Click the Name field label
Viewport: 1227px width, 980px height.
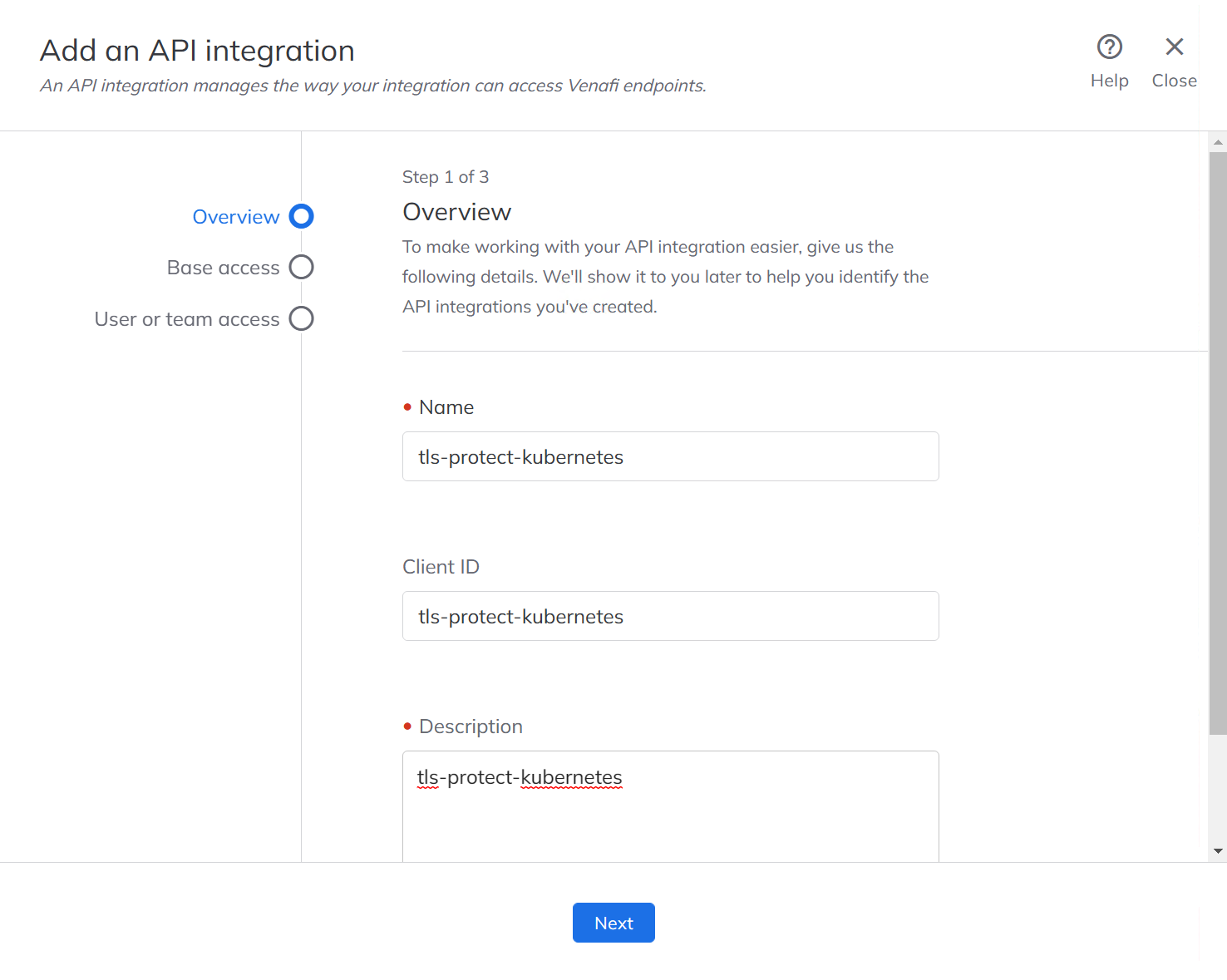click(446, 407)
